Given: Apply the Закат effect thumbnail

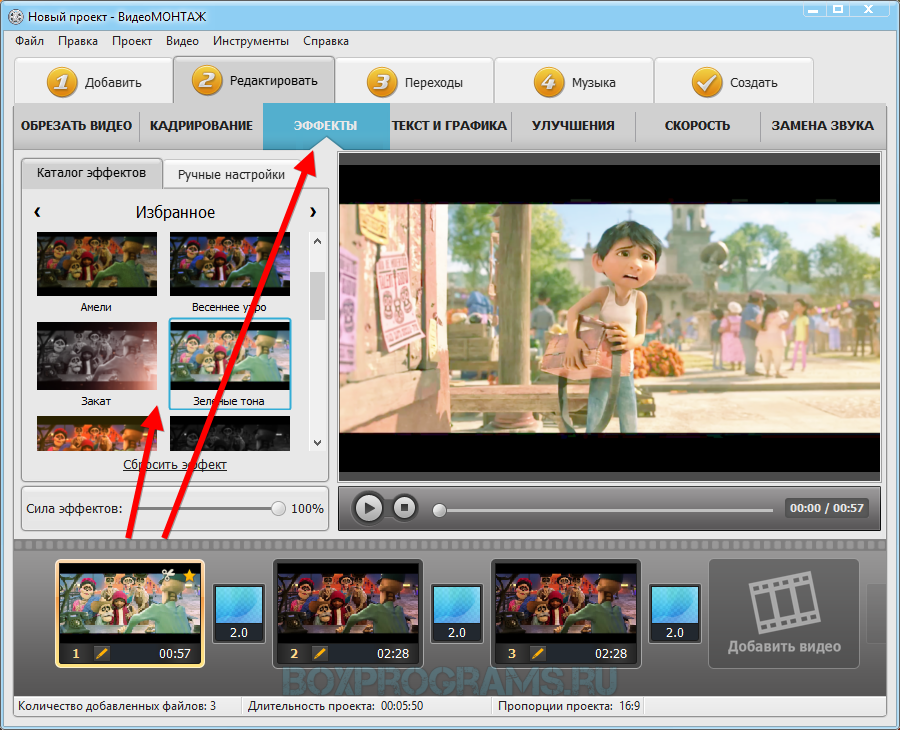Looking at the screenshot, I should tap(97, 356).
